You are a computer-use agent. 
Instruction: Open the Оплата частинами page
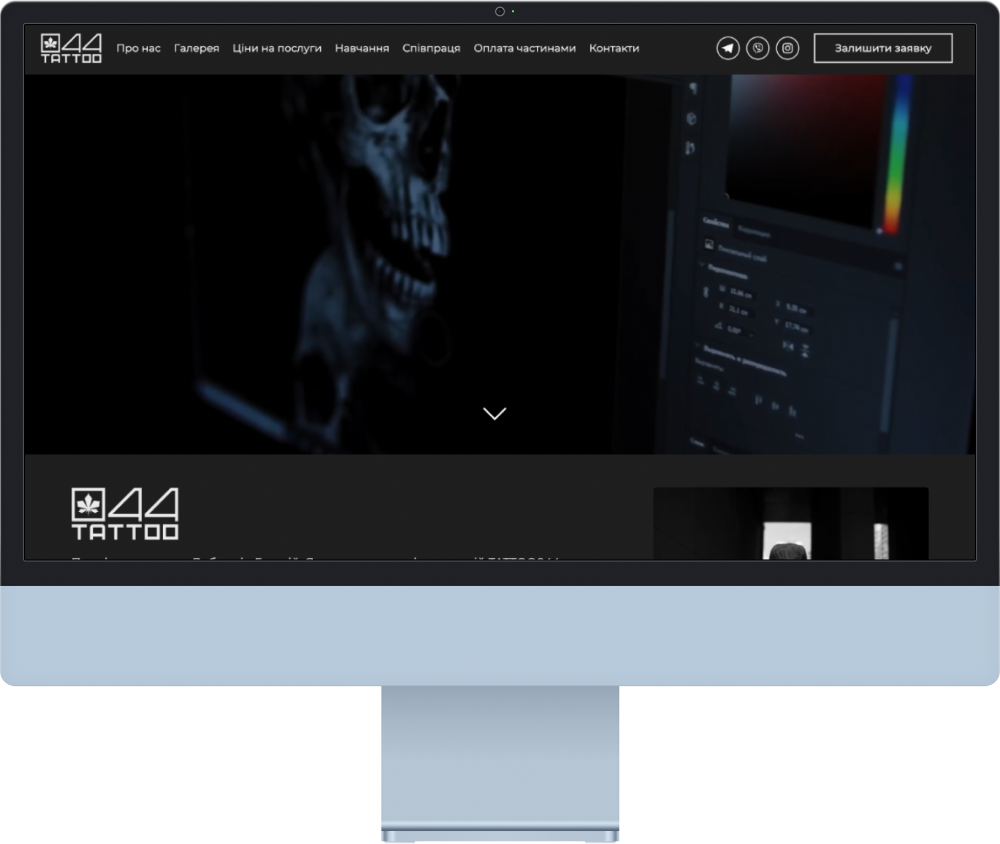pos(525,48)
